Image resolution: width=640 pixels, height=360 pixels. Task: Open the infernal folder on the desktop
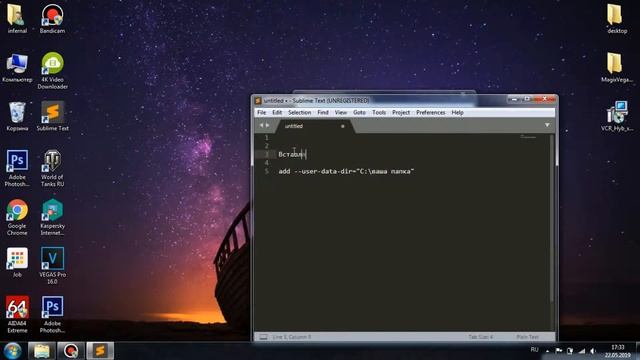pyautogui.click(x=17, y=18)
